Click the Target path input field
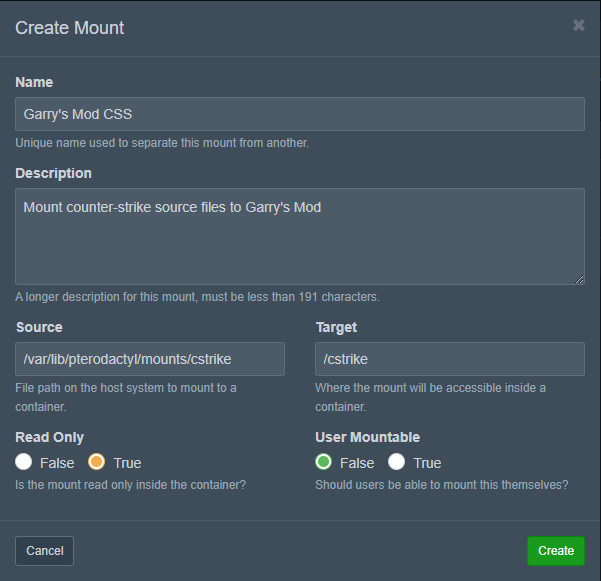The width and height of the screenshot is (601, 581). (x=450, y=359)
